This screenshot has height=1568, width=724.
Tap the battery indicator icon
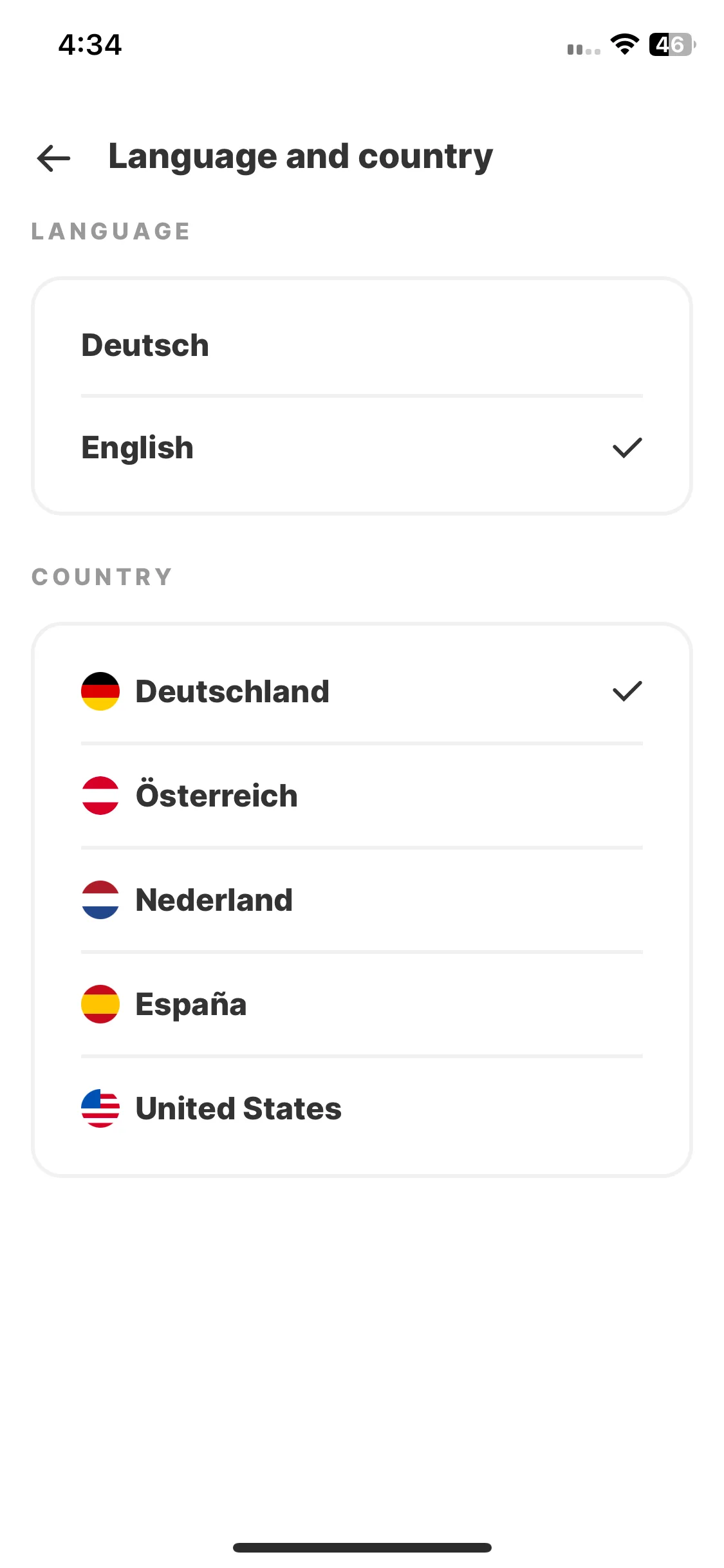point(672,44)
